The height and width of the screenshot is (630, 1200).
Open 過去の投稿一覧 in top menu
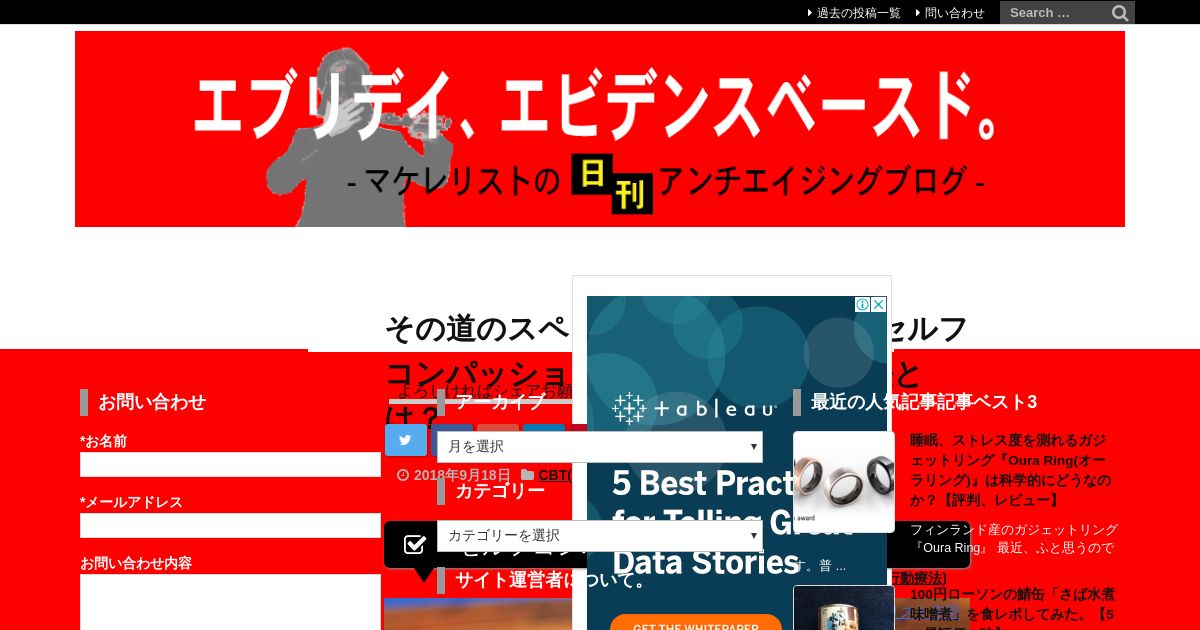tap(858, 13)
